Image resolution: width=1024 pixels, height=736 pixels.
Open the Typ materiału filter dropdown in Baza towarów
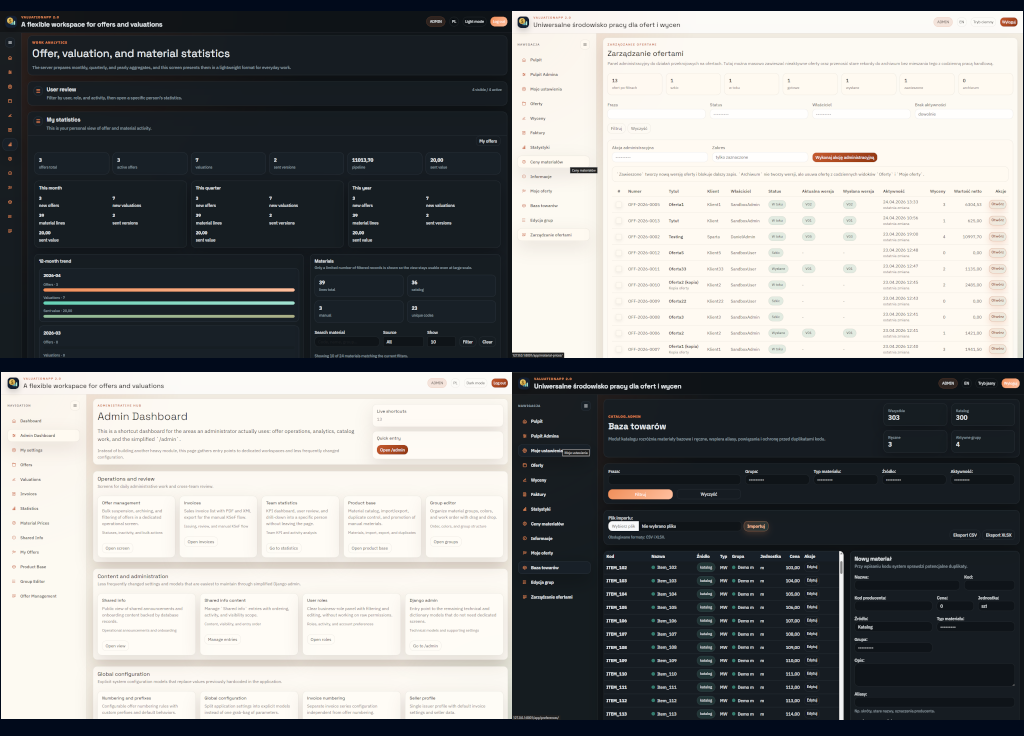845,480
